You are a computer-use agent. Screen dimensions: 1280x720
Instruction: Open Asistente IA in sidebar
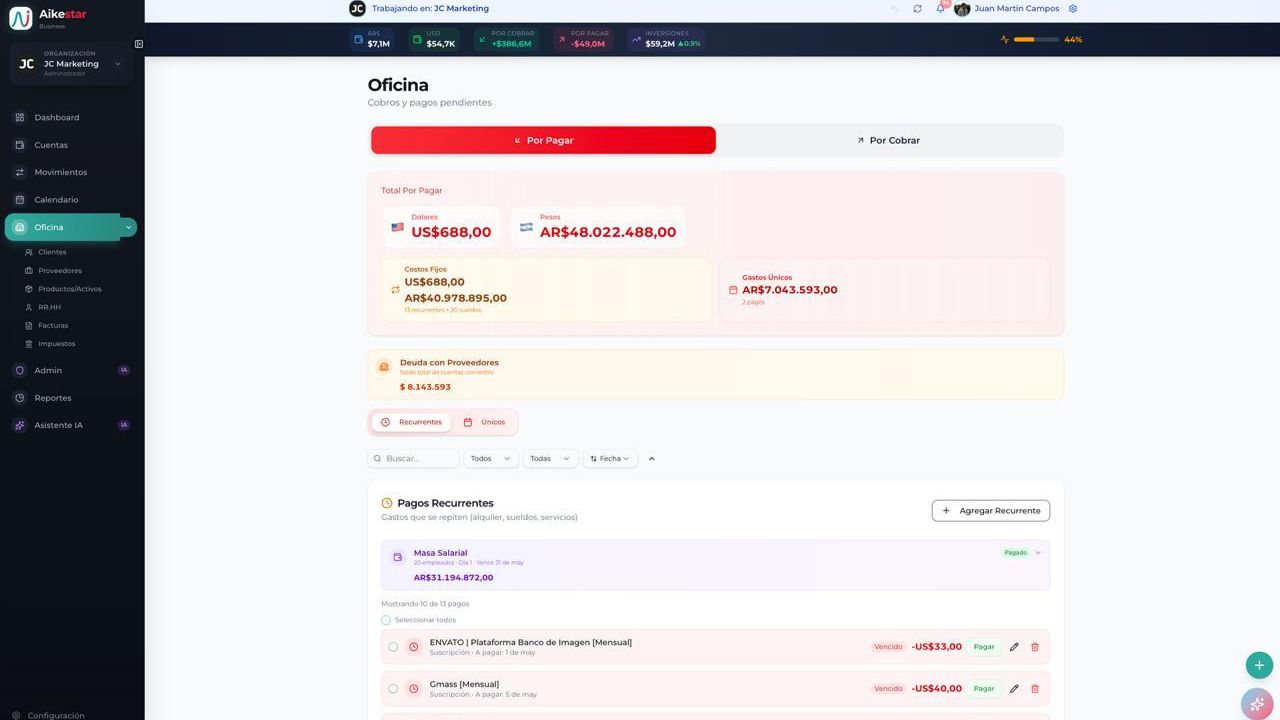click(72, 425)
